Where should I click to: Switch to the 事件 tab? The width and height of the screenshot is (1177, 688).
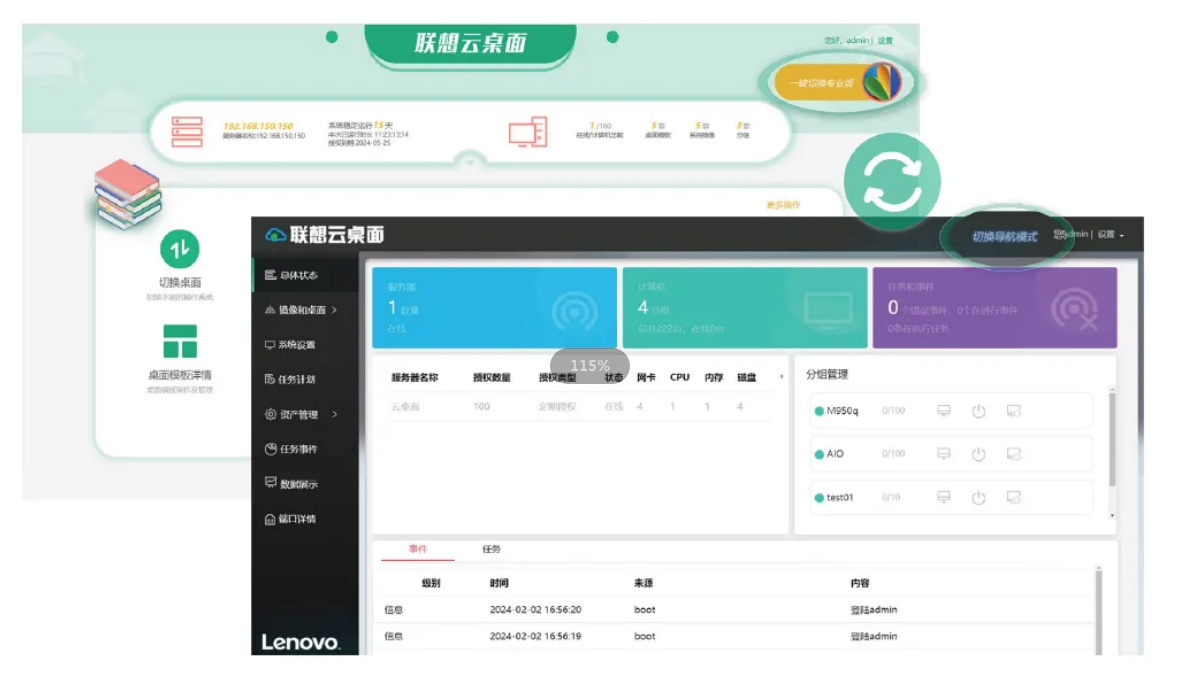418,549
